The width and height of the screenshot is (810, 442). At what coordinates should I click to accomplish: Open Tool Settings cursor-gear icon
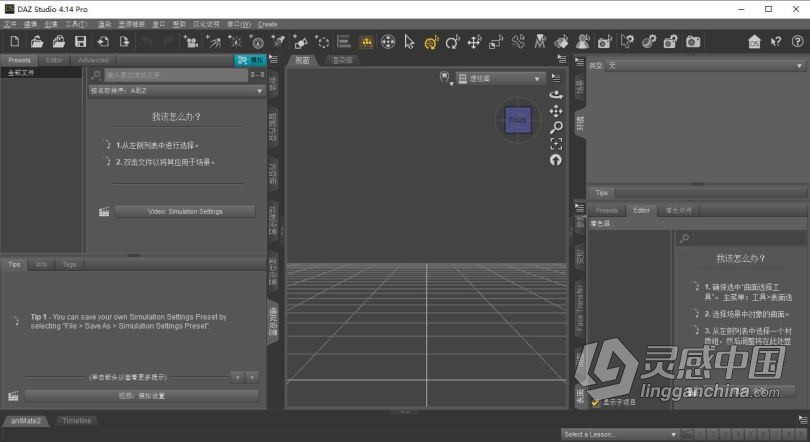click(x=627, y=41)
